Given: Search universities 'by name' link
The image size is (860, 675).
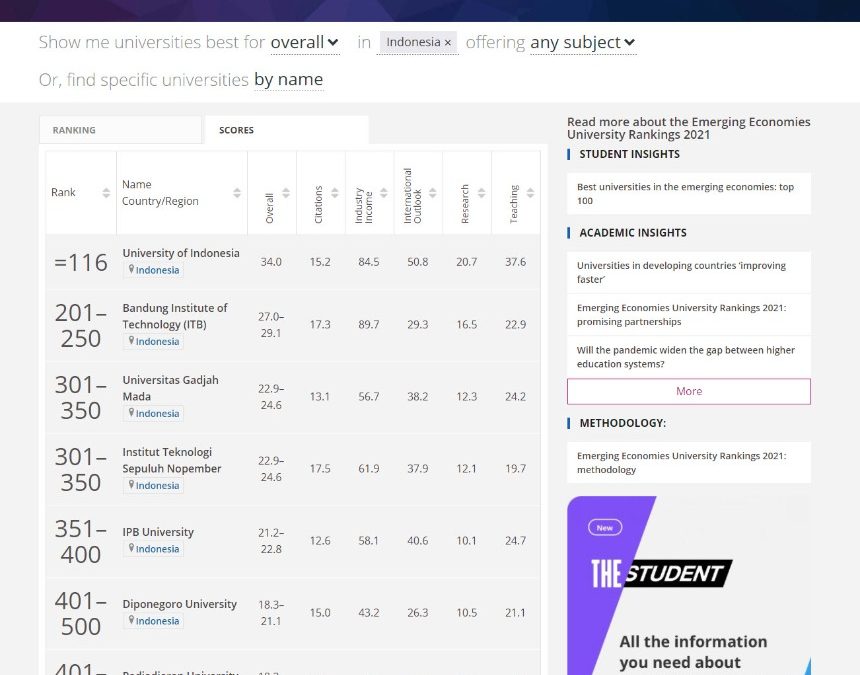Looking at the screenshot, I should 288,80.
